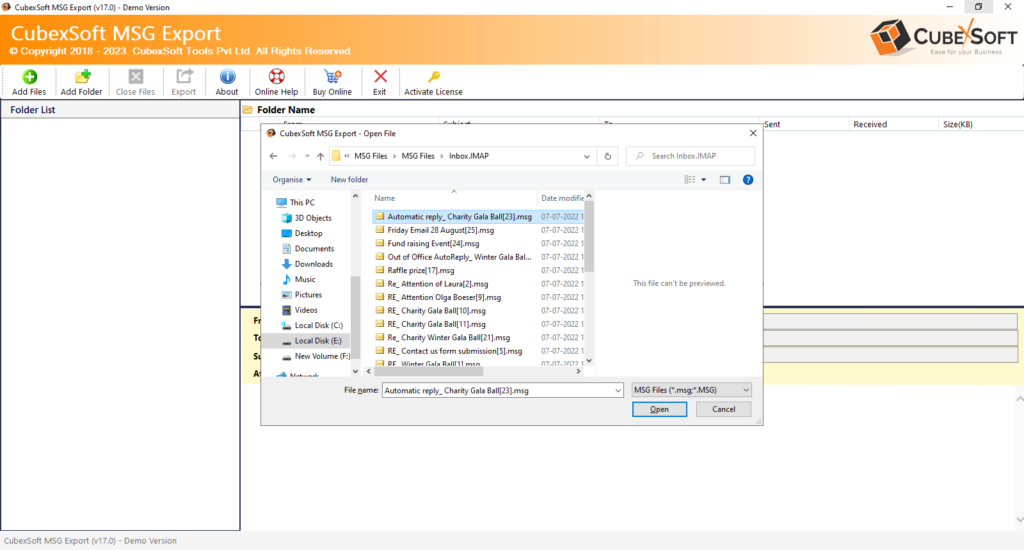Viewport: 1024px width, 550px height.
Task: Open Activate License key icon
Action: (434, 76)
